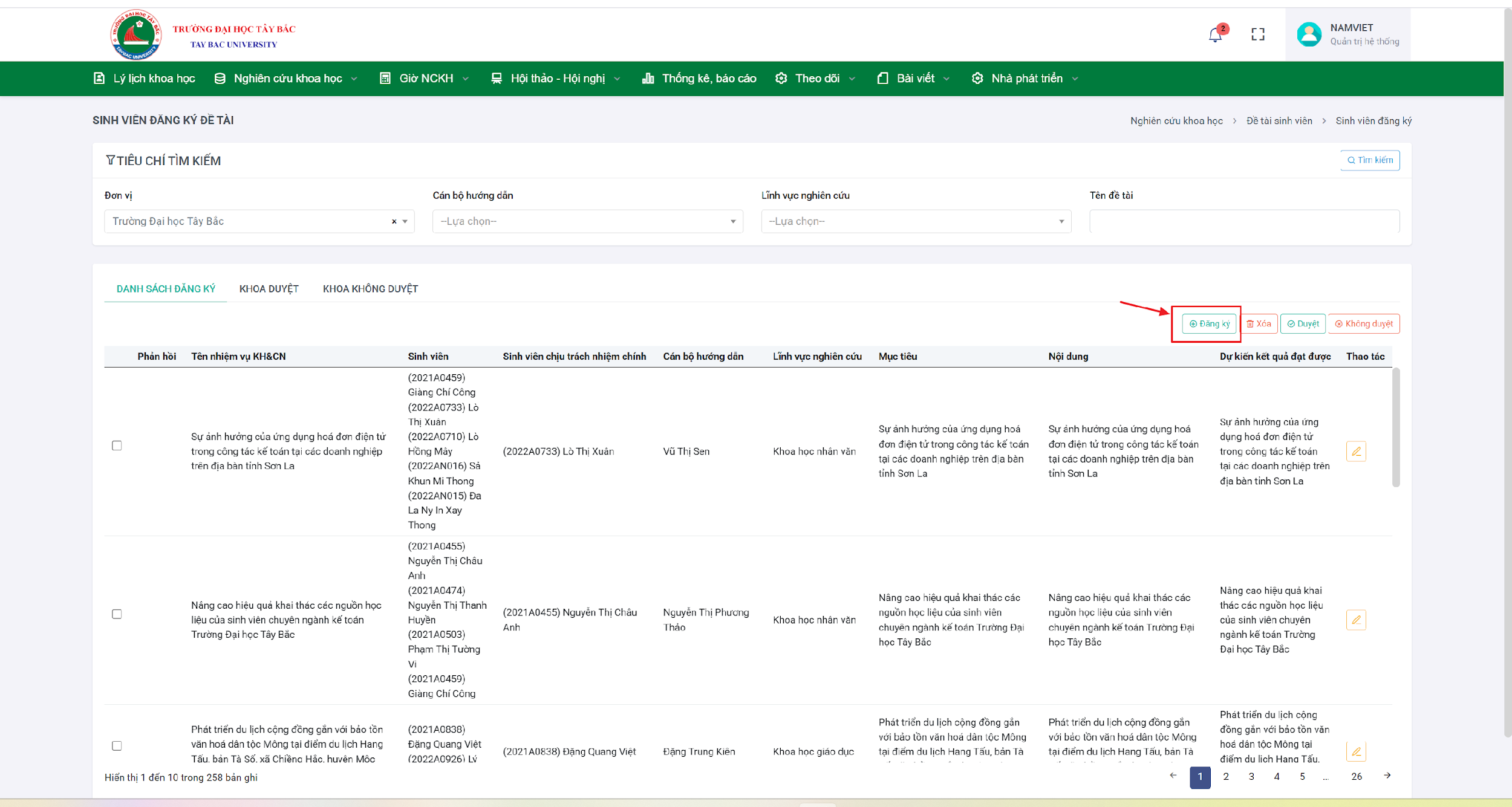The height and width of the screenshot is (807, 1512).
Task: Focus the Tên đề tài input field
Action: click(1244, 221)
